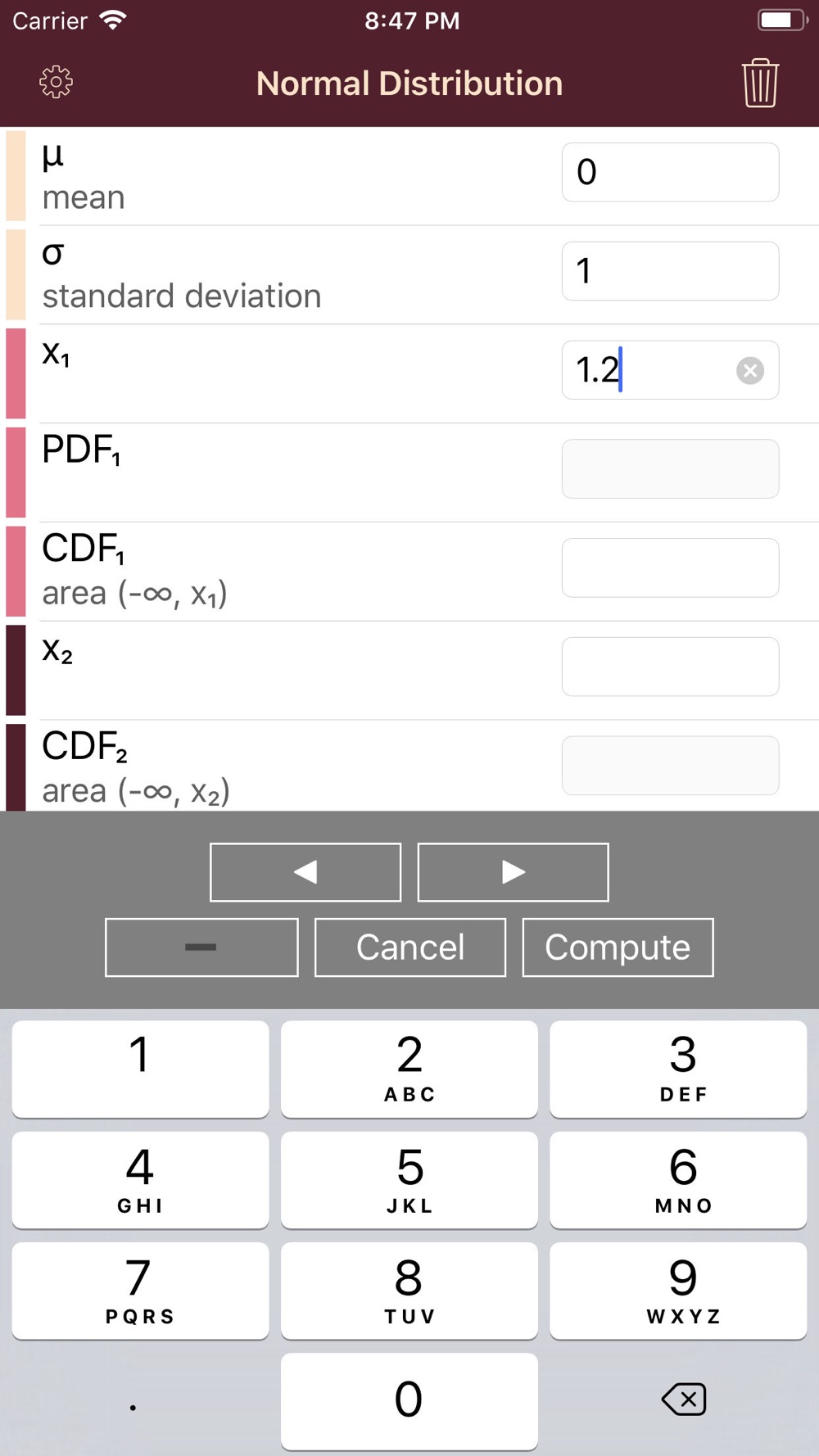Select the mean μ input field
This screenshot has width=819, height=1456.
pyautogui.click(x=670, y=172)
